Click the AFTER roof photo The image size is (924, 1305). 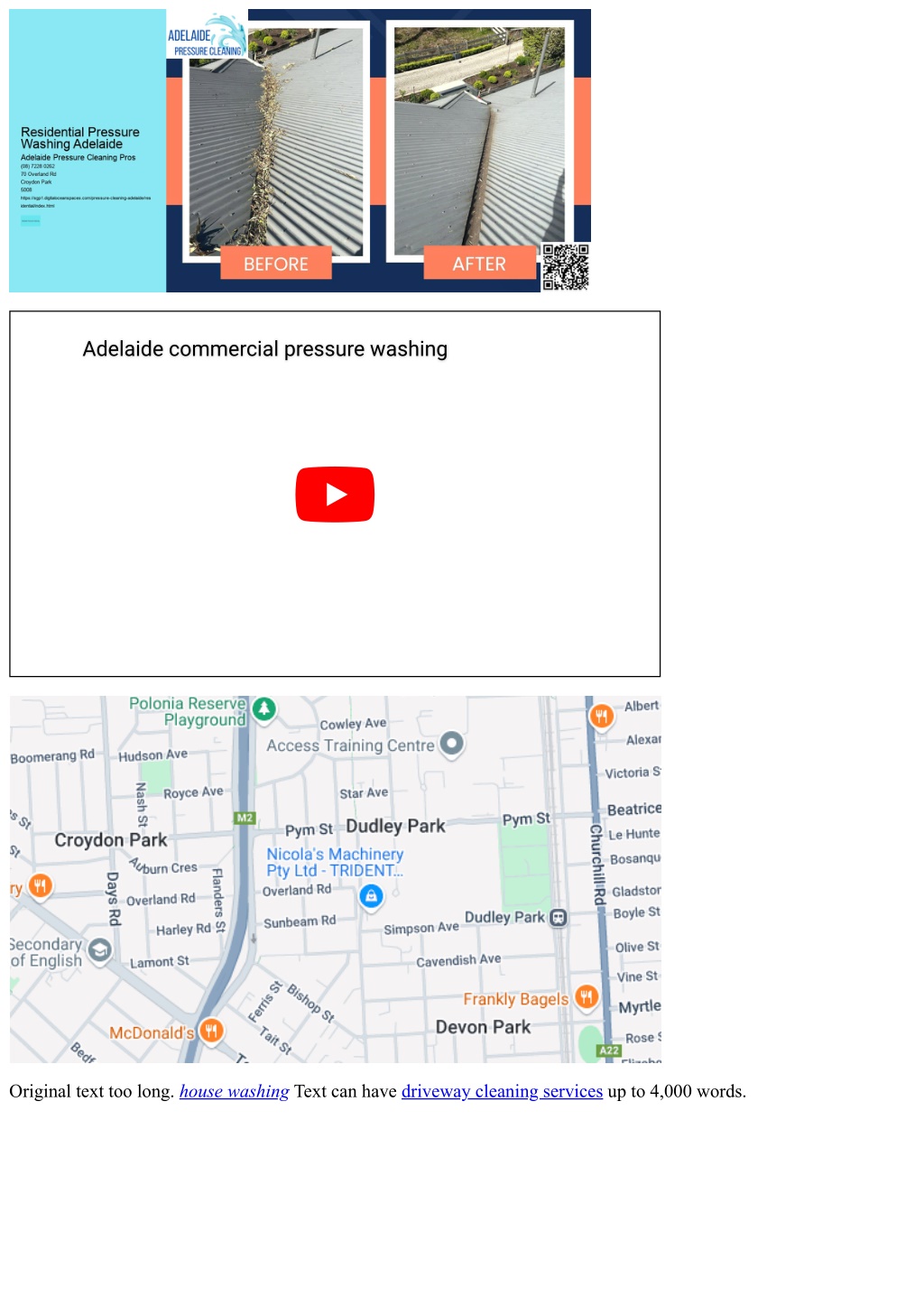[480, 141]
